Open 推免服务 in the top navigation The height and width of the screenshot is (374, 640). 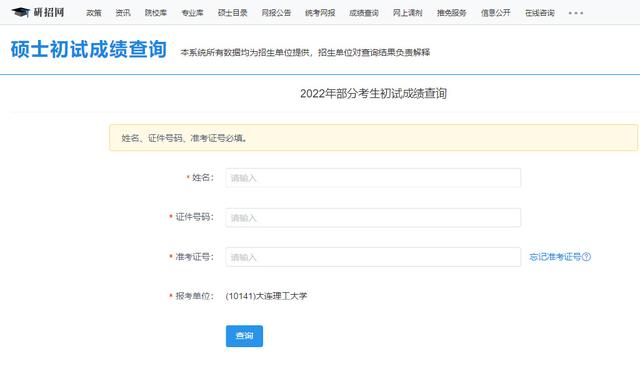click(x=451, y=13)
